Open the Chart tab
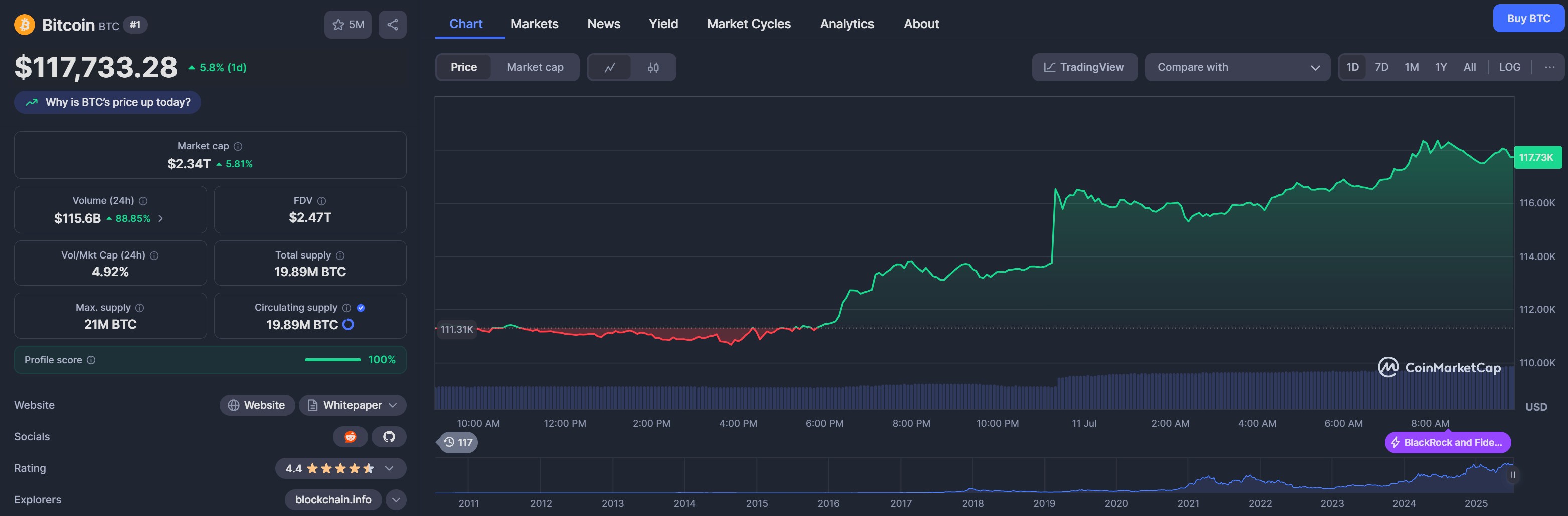Image resolution: width=1568 pixels, height=516 pixels. pos(466,24)
